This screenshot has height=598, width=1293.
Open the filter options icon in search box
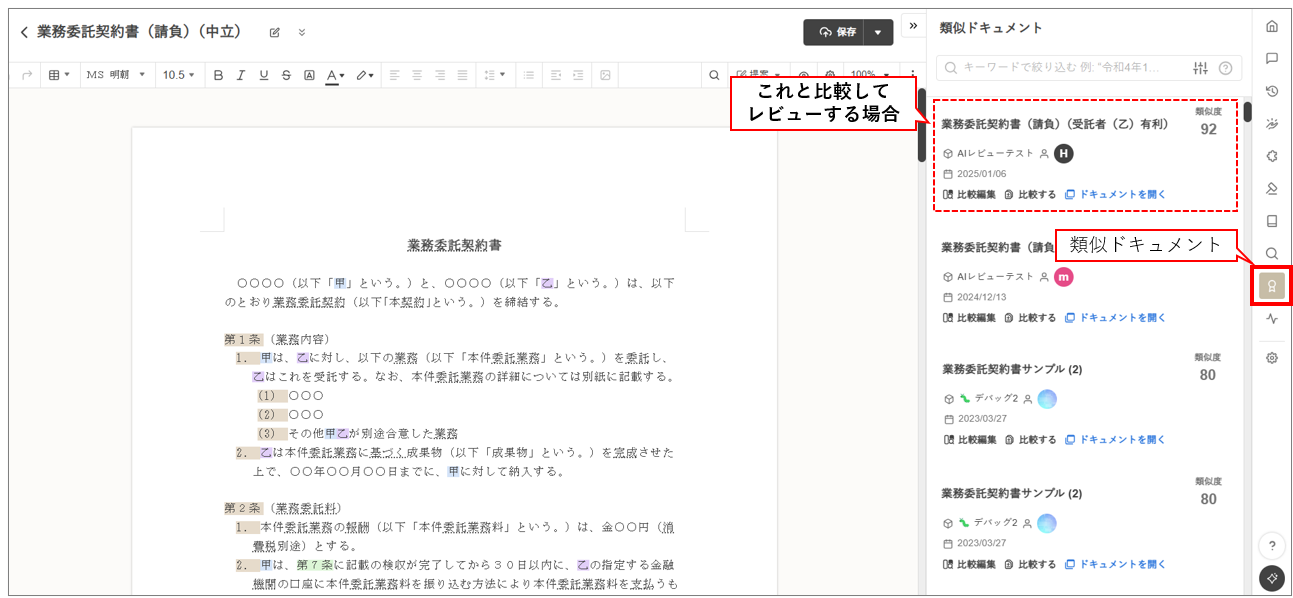[x=1201, y=68]
